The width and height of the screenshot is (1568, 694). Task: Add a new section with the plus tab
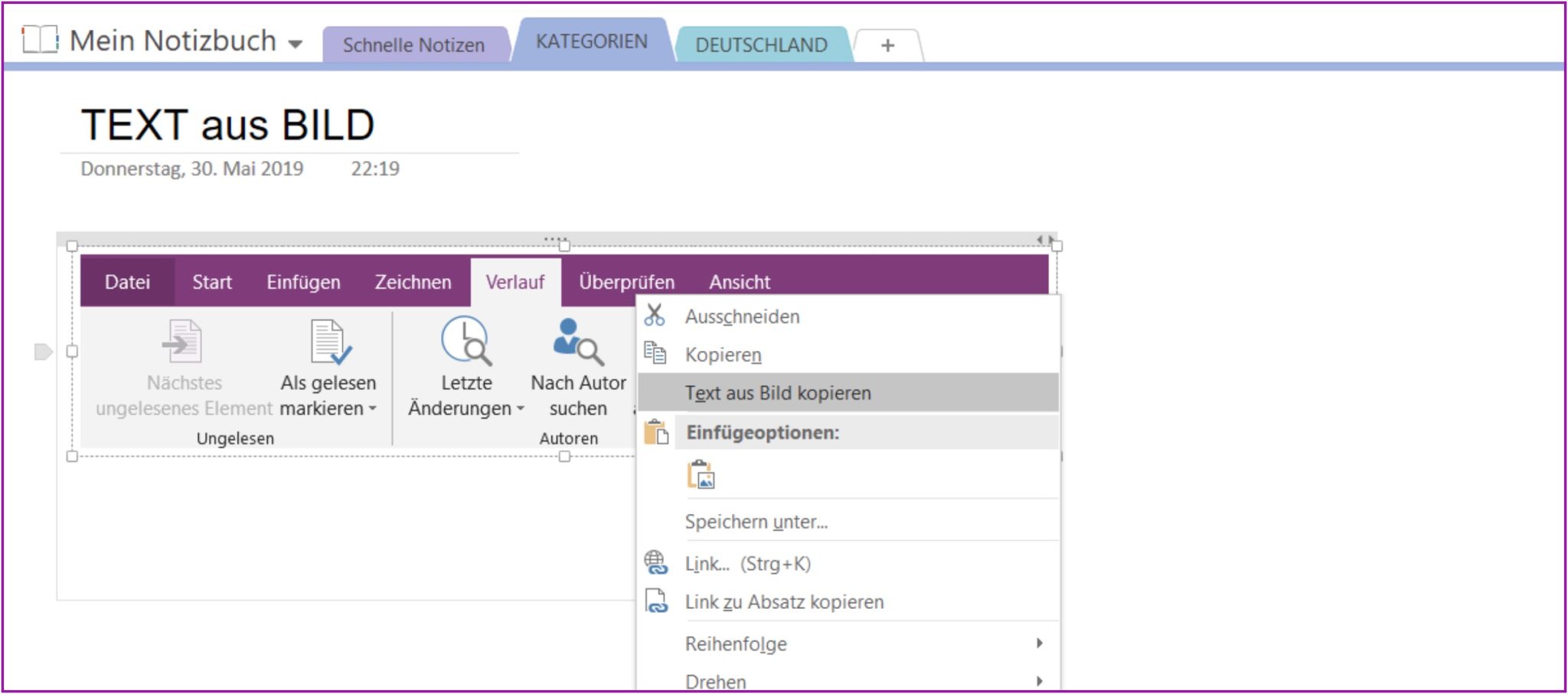887,45
